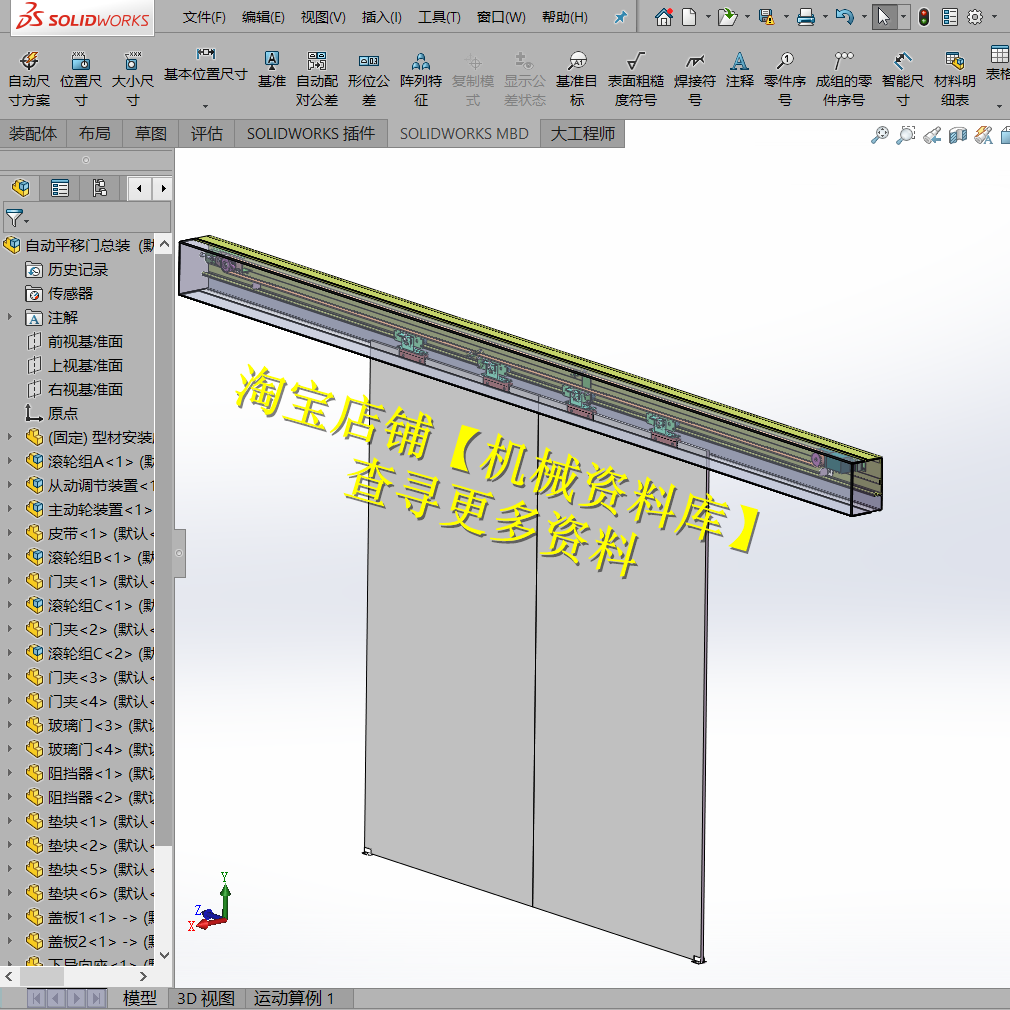The height and width of the screenshot is (1010, 1010).
Task: Switch to the 运动算例 1 tab
Action: coord(294,998)
